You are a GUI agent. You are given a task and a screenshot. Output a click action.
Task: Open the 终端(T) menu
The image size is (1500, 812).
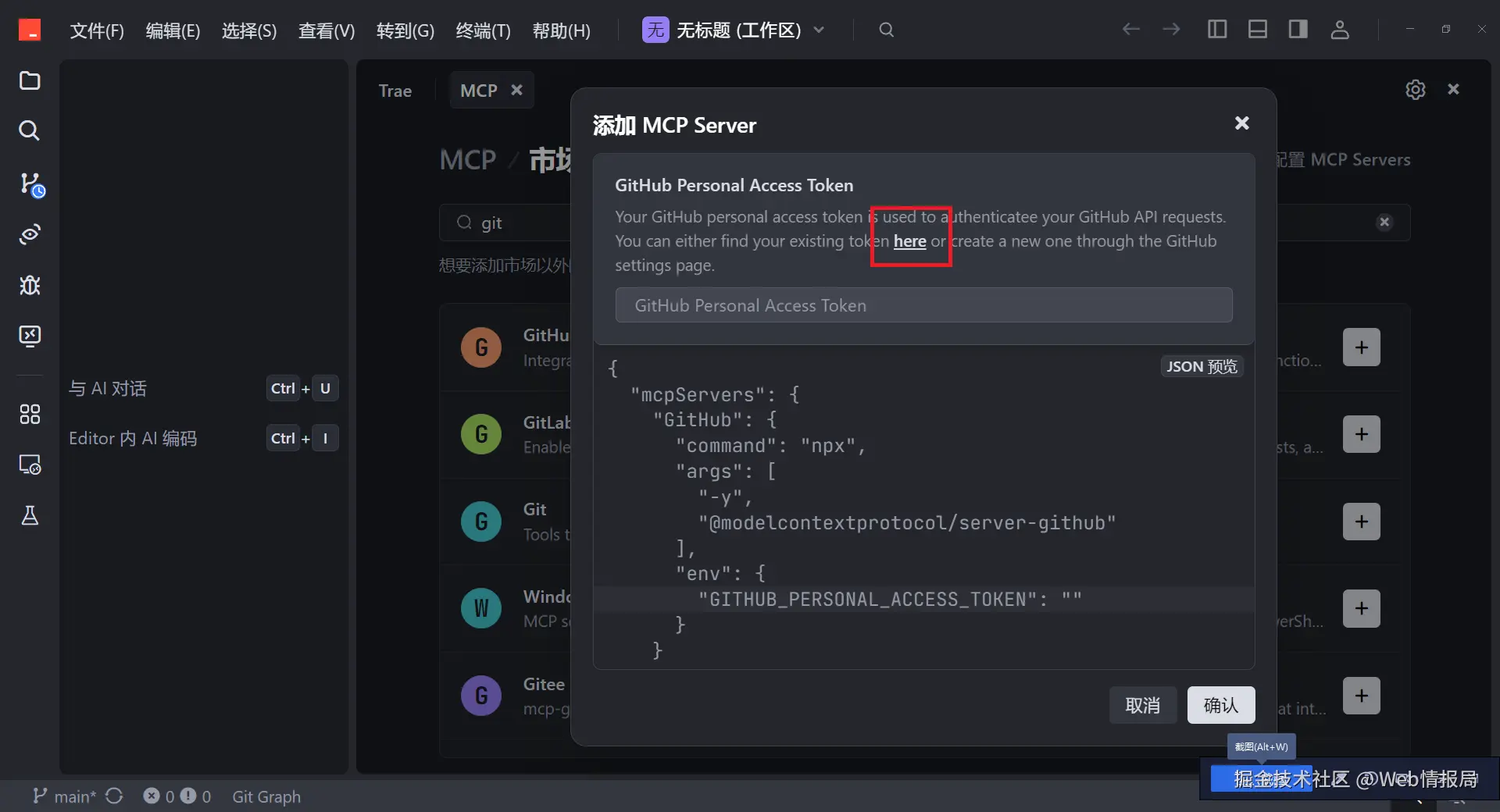[483, 30]
